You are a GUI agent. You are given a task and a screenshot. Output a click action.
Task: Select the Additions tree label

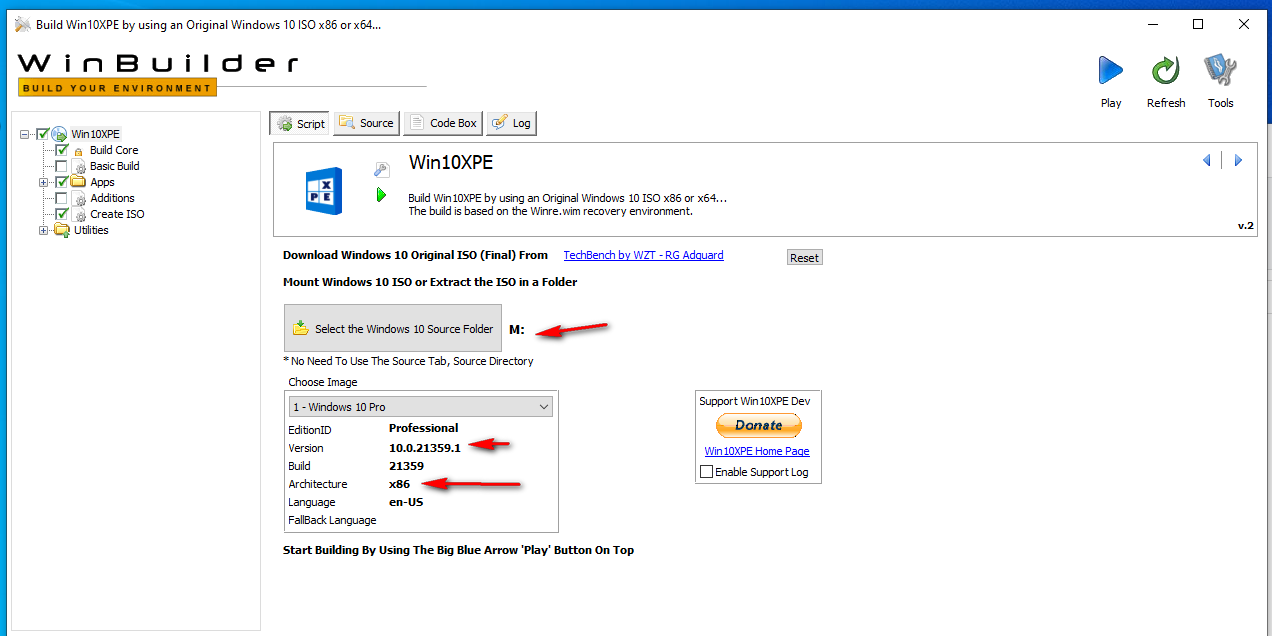112,198
